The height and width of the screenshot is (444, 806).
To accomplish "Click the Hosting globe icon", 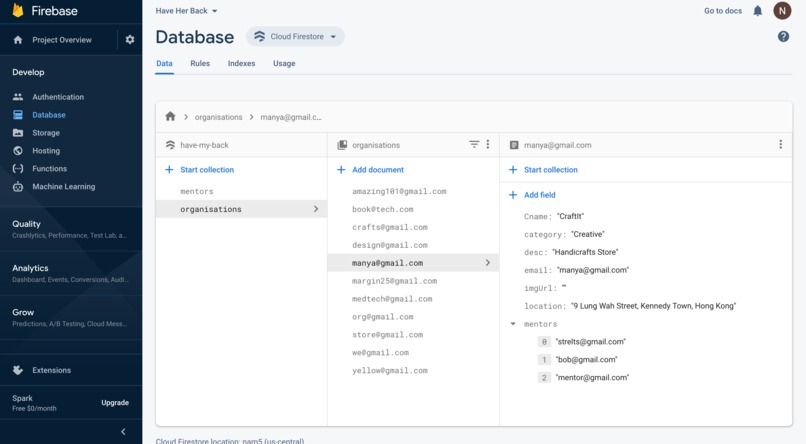I will click(18, 151).
